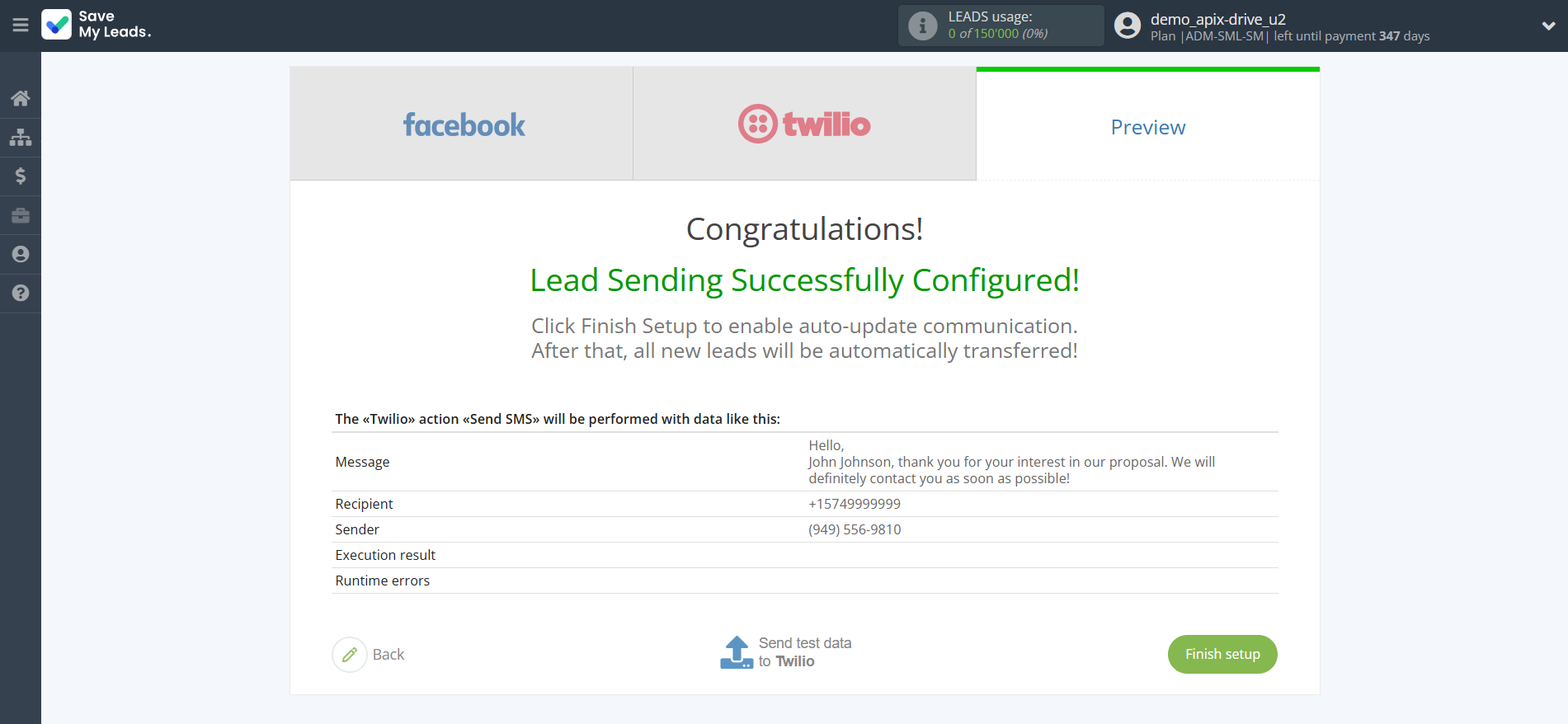Open the hamburger menu
Screen dimensions: 1568x724
click(x=21, y=26)
